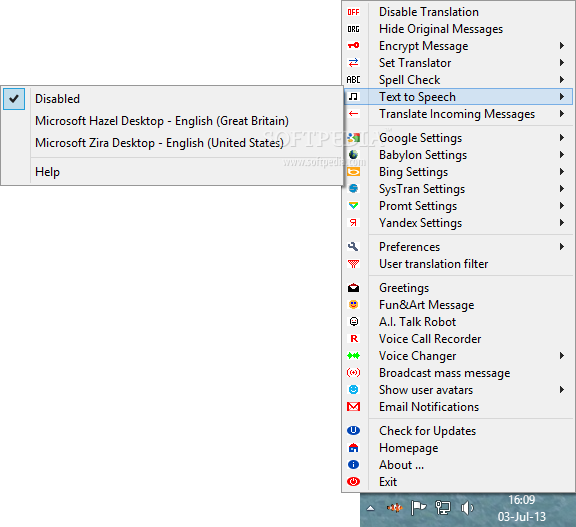Open Help in Text to Speech submenu

(x=172, y=172)
